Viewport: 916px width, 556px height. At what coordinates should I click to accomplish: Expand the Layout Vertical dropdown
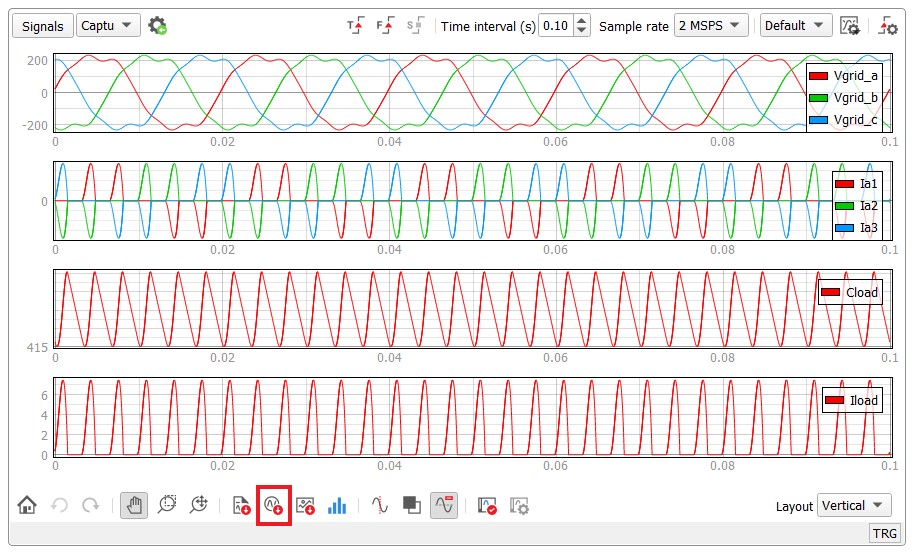coord(853,506)
